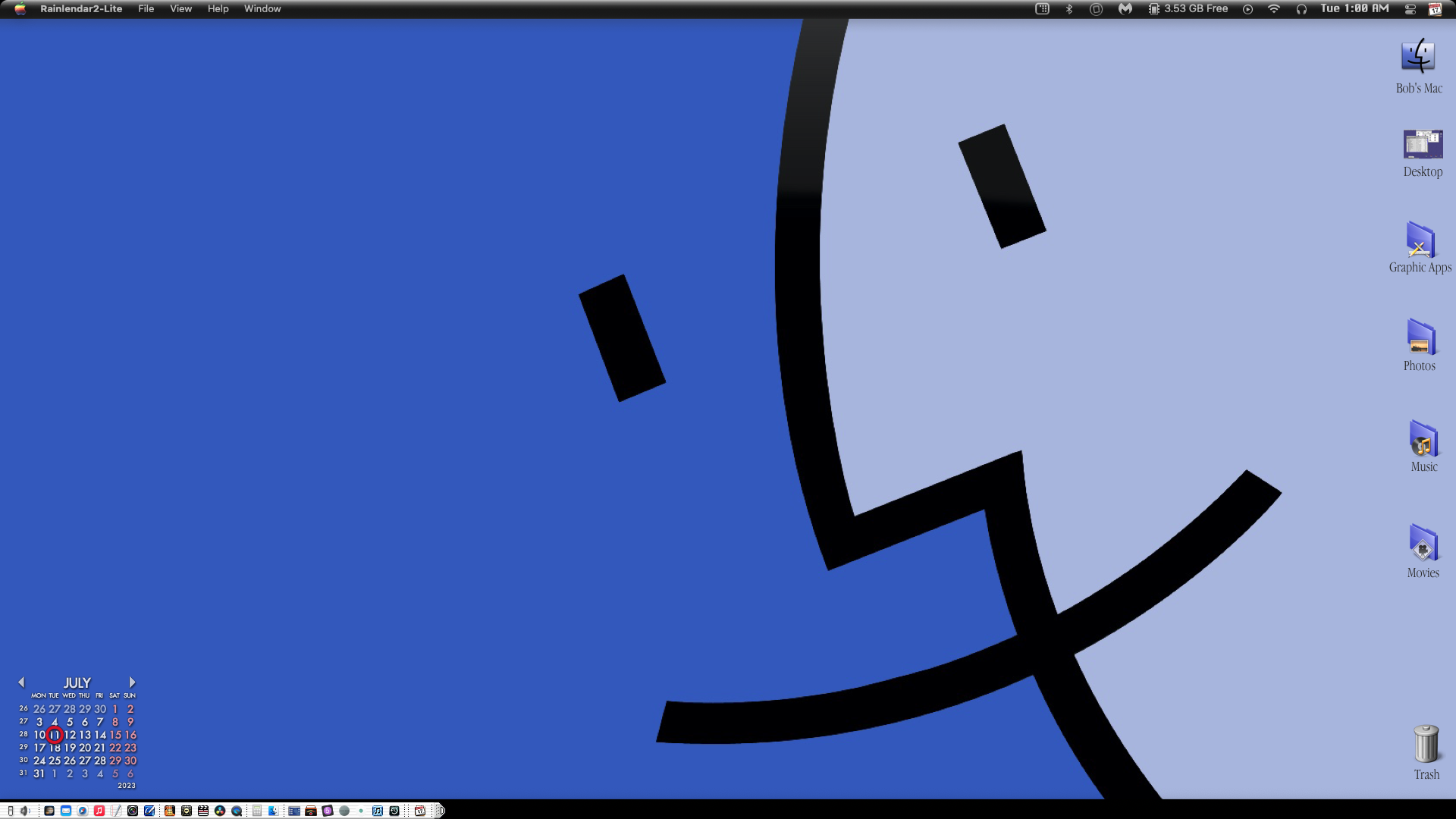Image resolution: width=1456 pixels, height=819 pixels.
Task: Open Control Center toggles in menu bar
Action: [x=1410, y=9]
